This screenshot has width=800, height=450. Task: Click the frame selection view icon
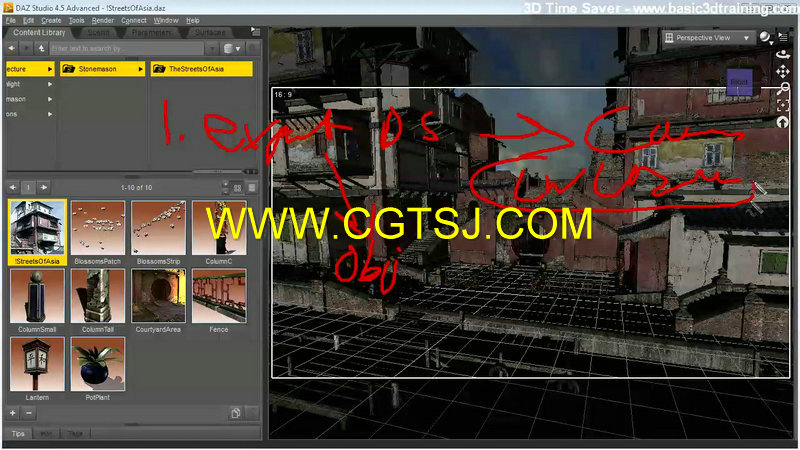783,106
